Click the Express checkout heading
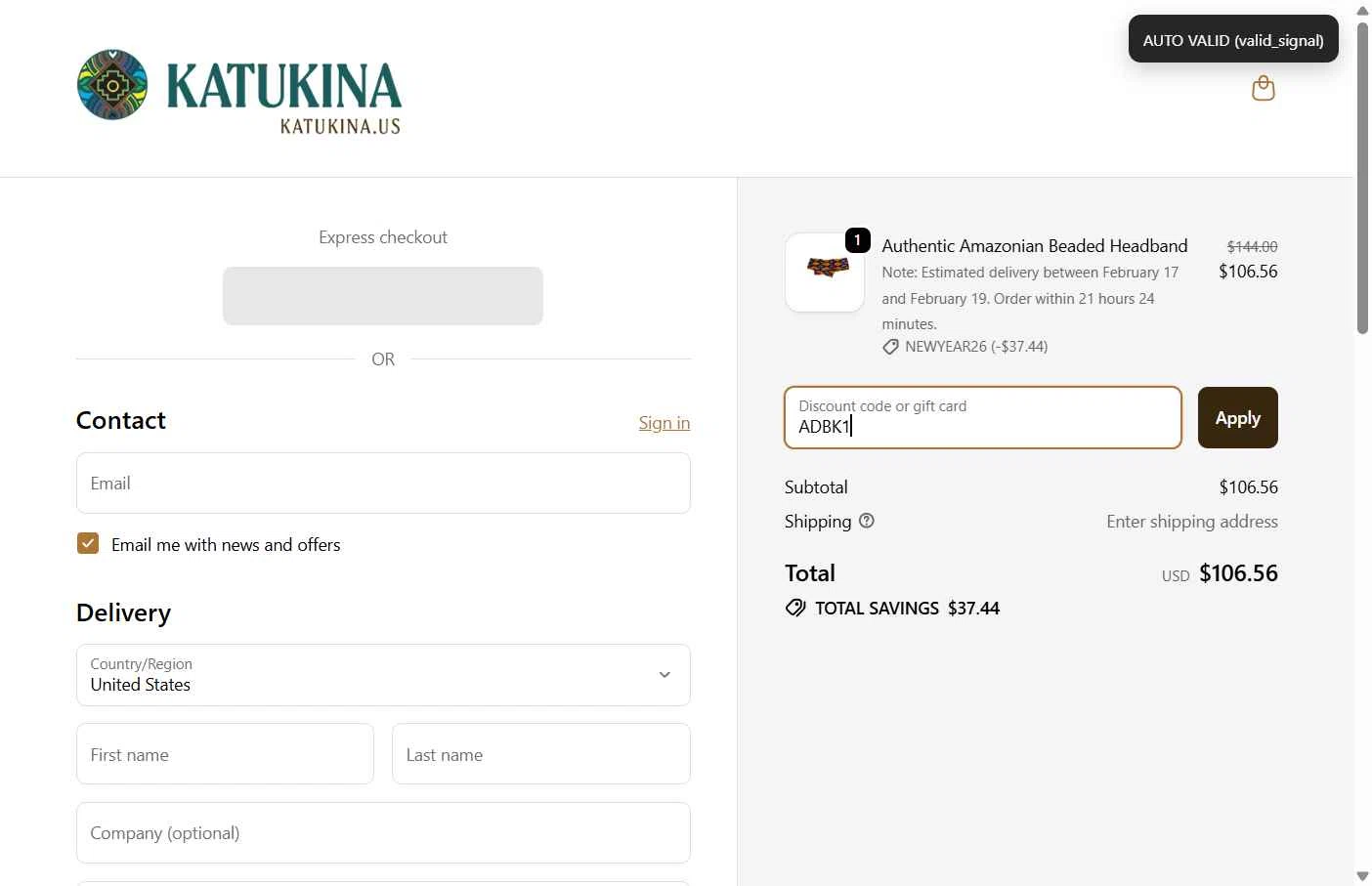1372x886 pixels. [383, 237]
